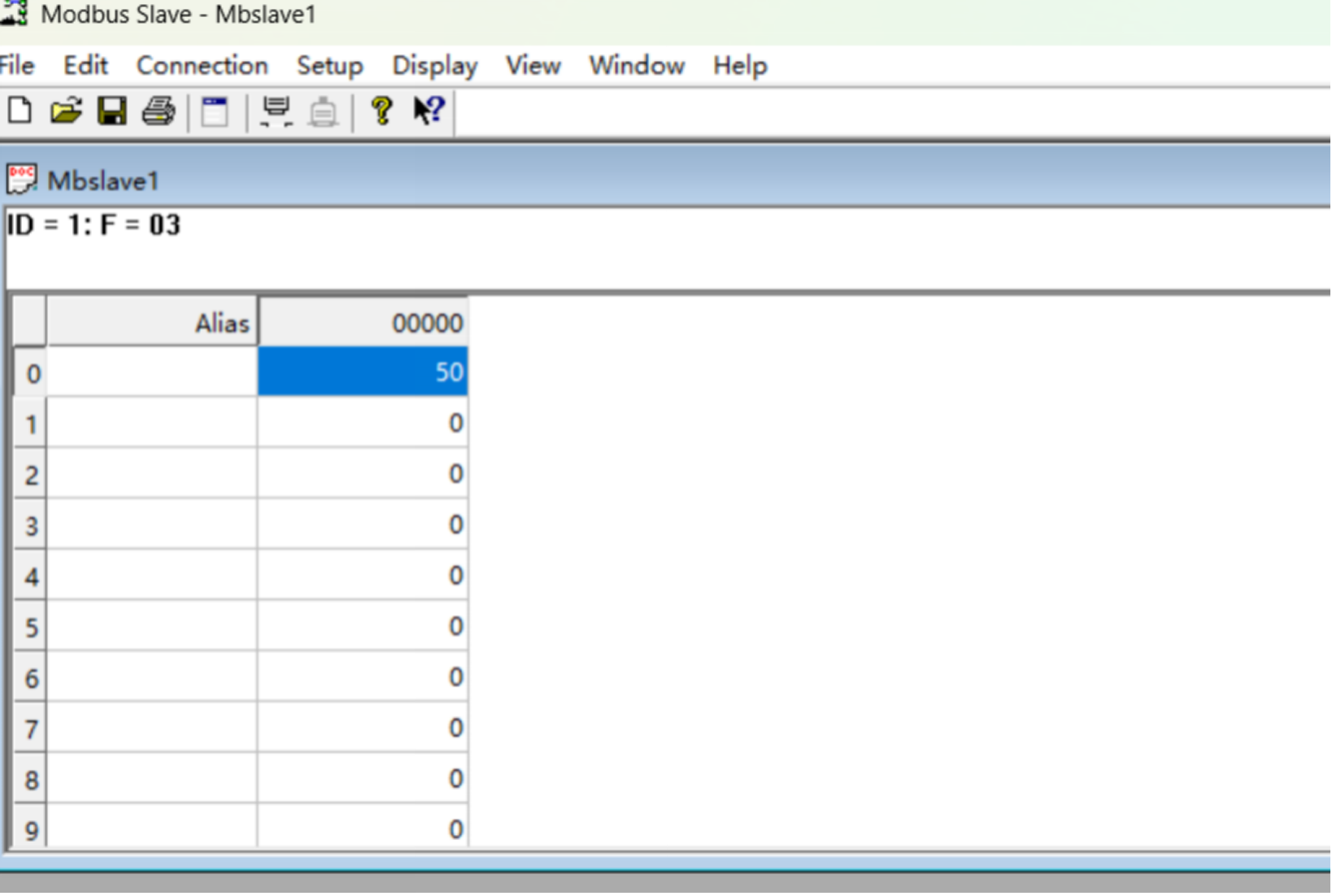The width and height of the screenshot is (1332, 896).
Task: Click the Disconnect toolbar icon
Action: (x=323, y=111)
